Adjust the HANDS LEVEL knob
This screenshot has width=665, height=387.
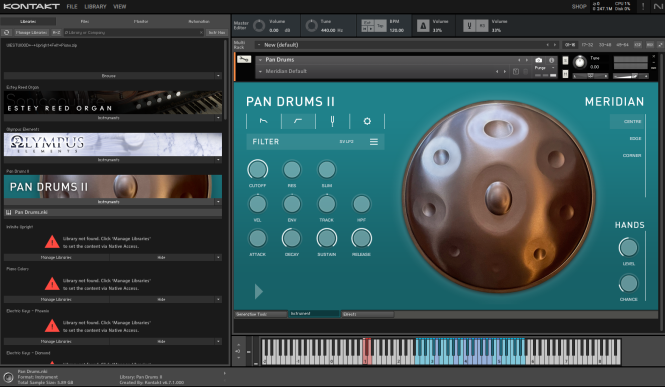pyautogui.click(x=628, y=248)
